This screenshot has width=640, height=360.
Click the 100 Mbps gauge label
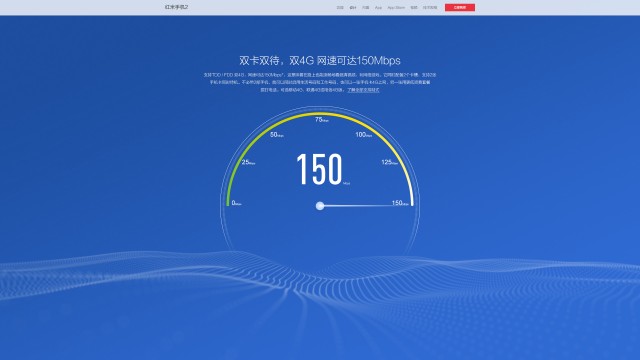[363, 135]
